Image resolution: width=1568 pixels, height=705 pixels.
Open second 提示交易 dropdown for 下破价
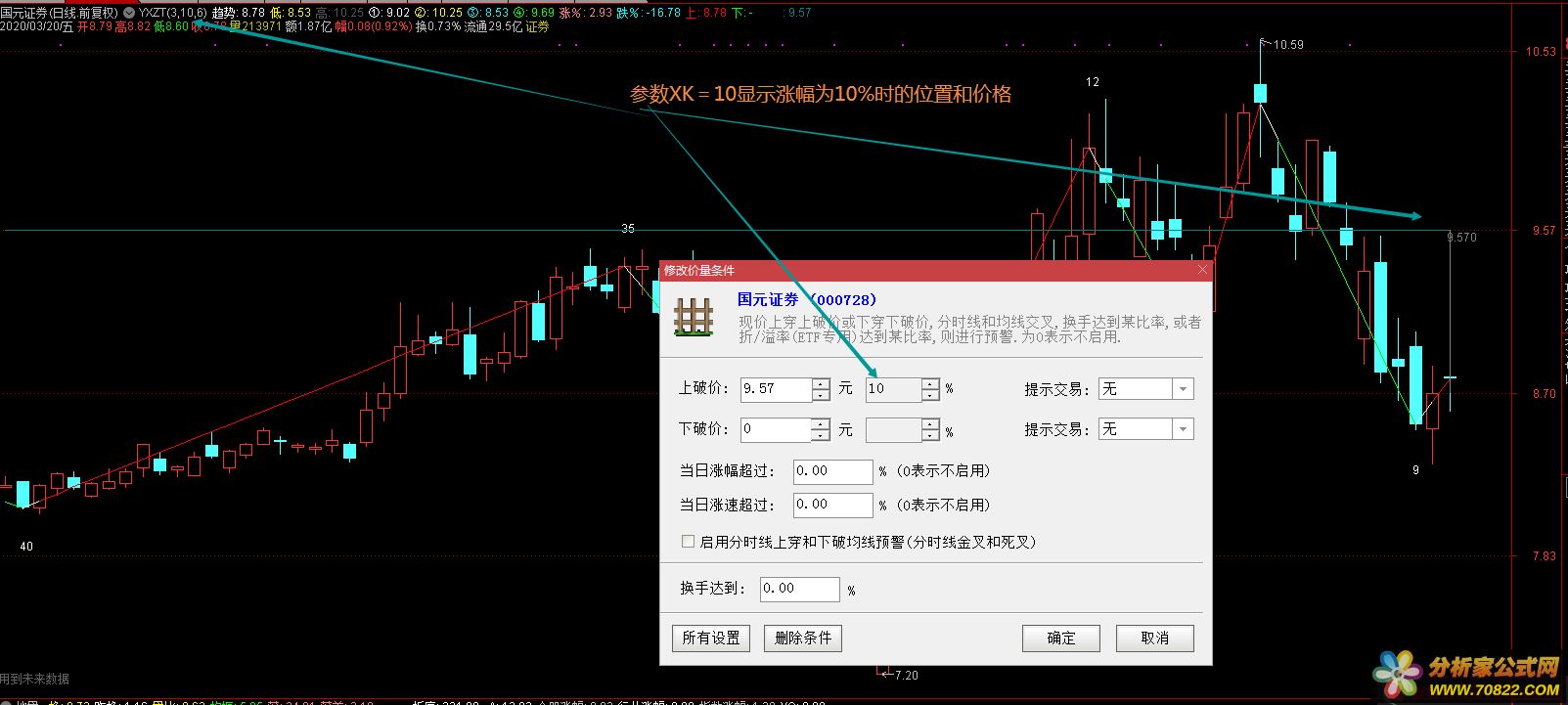[1183, 429]
